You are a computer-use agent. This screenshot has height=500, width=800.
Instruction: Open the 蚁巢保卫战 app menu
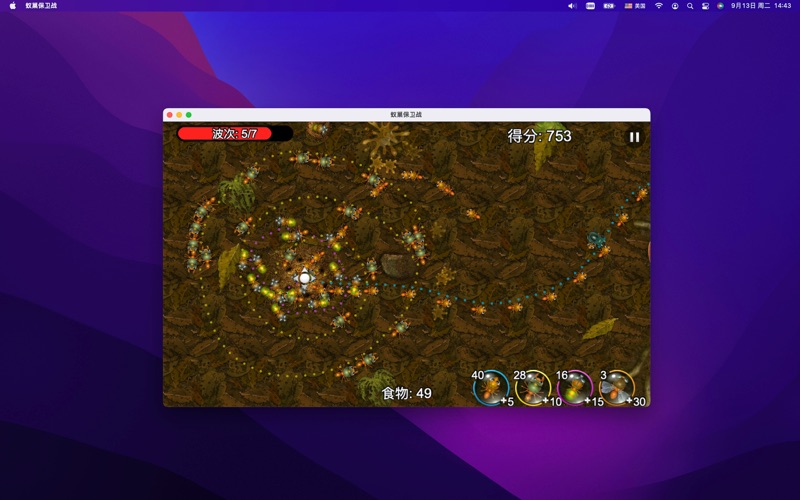click(41, 6)
